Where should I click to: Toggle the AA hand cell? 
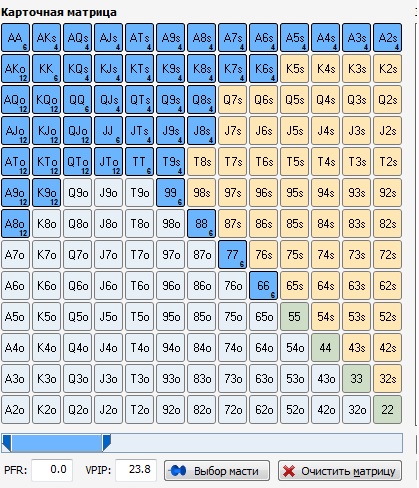[15, 38]
